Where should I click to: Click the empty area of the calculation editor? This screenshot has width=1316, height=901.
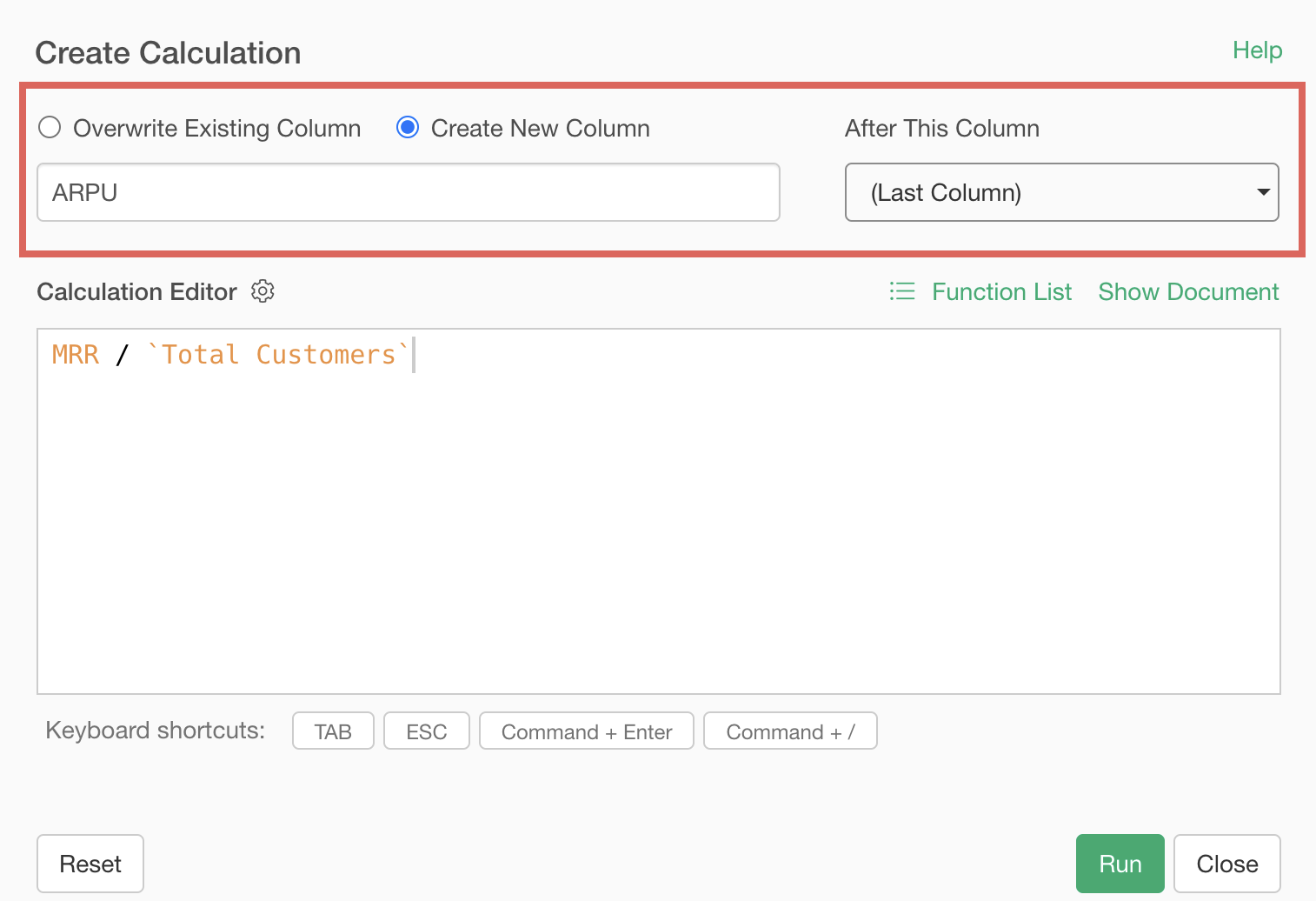click(x=658, y=539)
